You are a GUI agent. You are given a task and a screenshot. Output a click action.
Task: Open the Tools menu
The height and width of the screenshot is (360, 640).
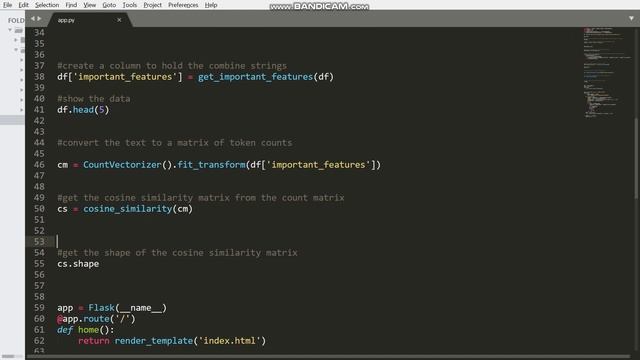[x=130, y=5]
